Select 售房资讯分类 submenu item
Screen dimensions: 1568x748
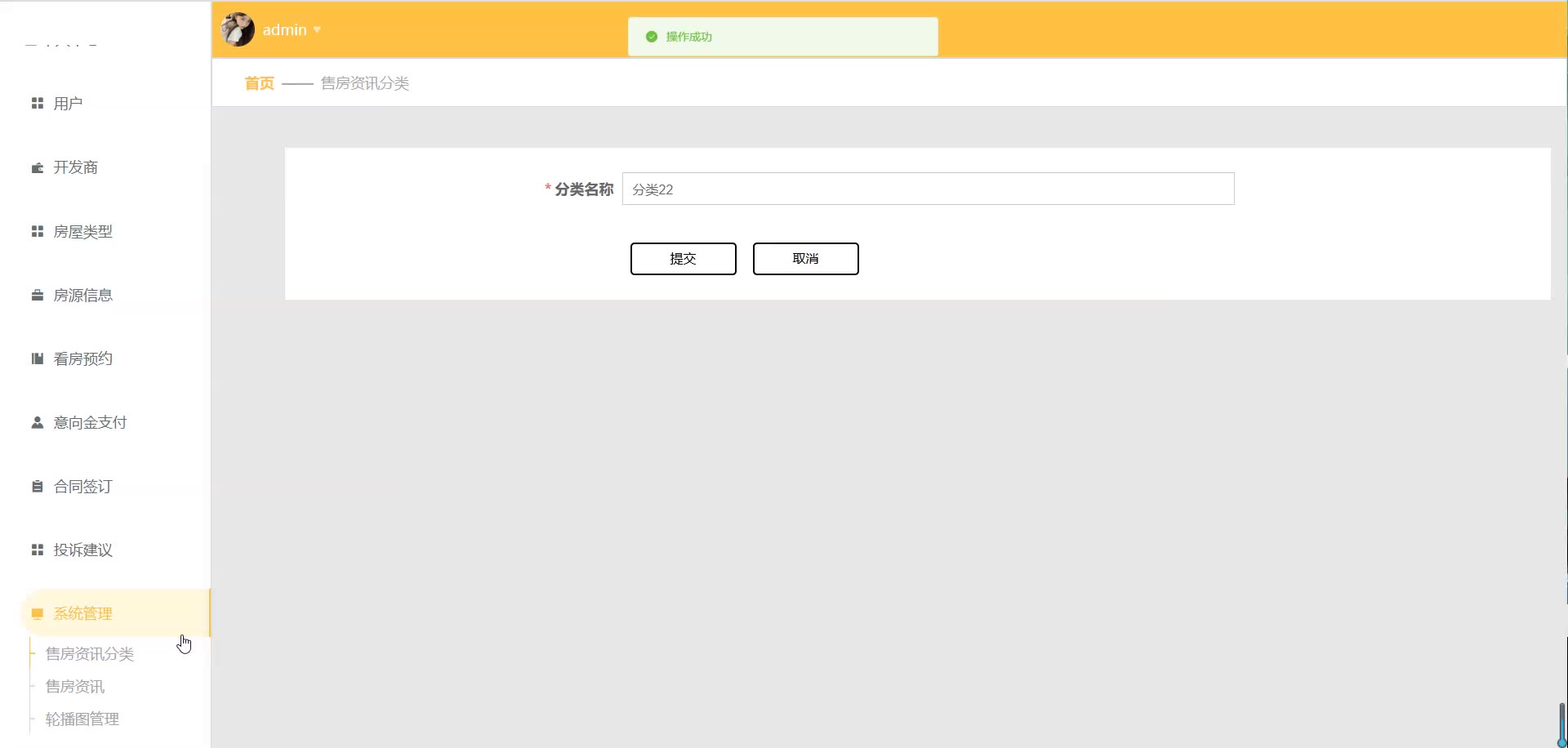coord(90,654)
